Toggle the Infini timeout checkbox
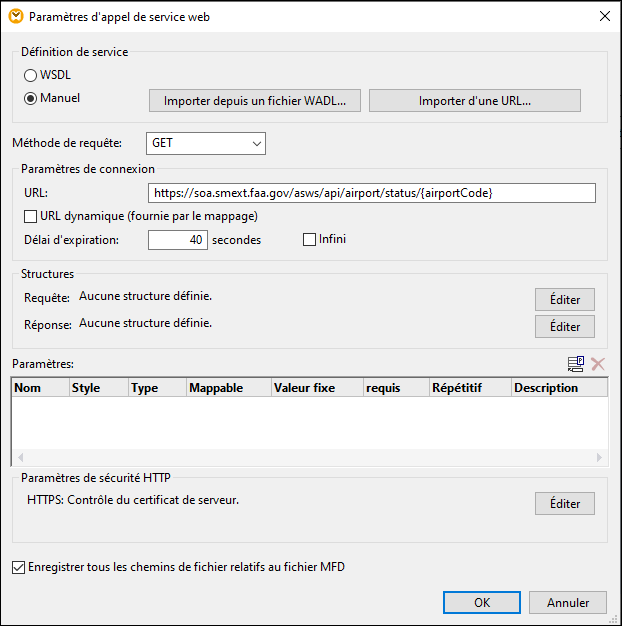622x626 pixels. click(310, 239)
